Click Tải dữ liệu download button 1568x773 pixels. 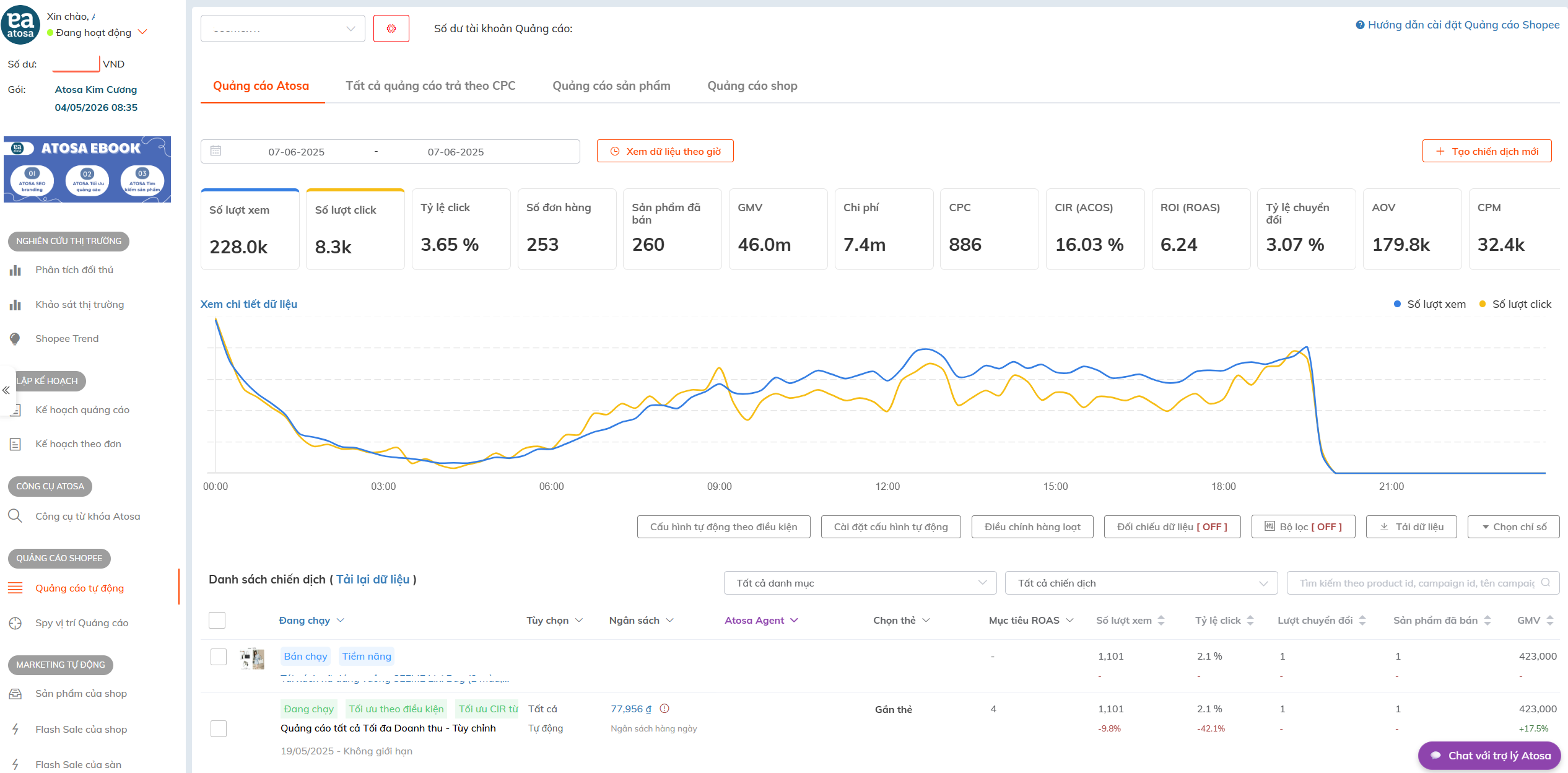[x=1411, y=526]
